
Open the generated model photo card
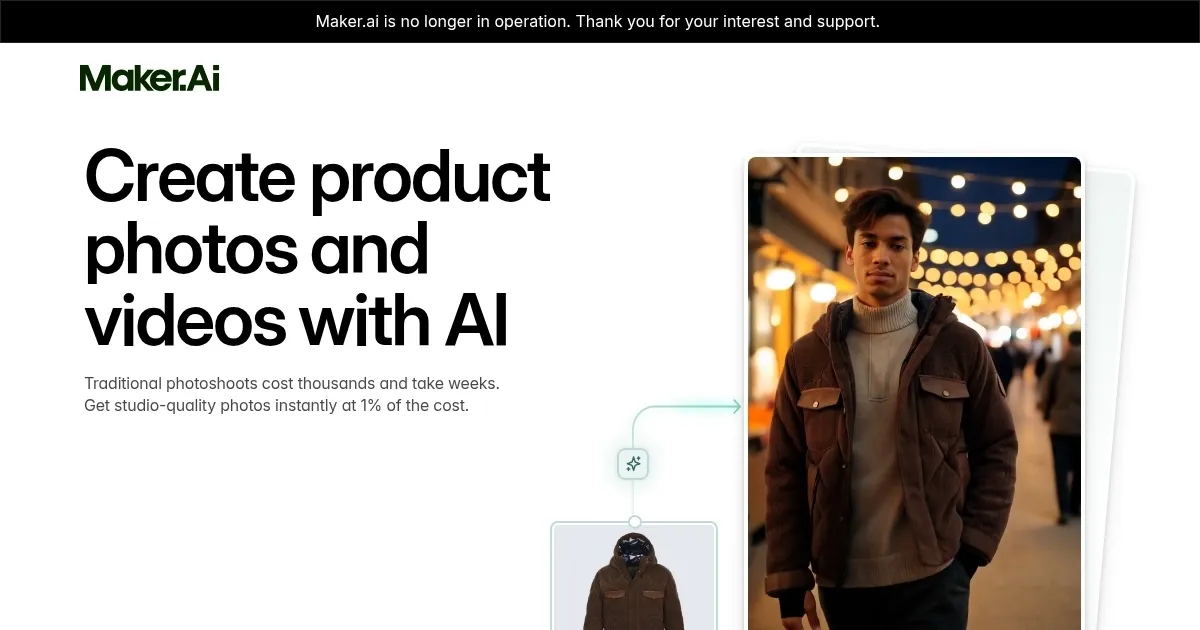pos(914,393)
